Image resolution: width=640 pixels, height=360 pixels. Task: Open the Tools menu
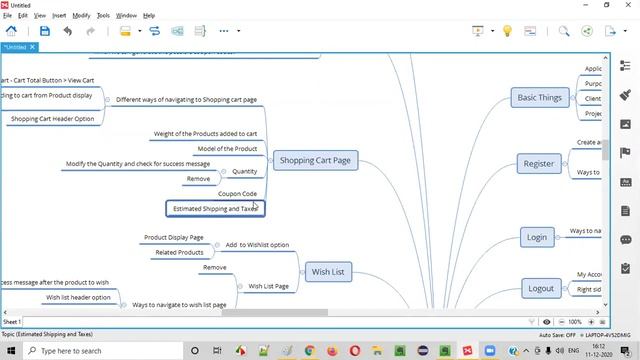[x=103, y=16]
